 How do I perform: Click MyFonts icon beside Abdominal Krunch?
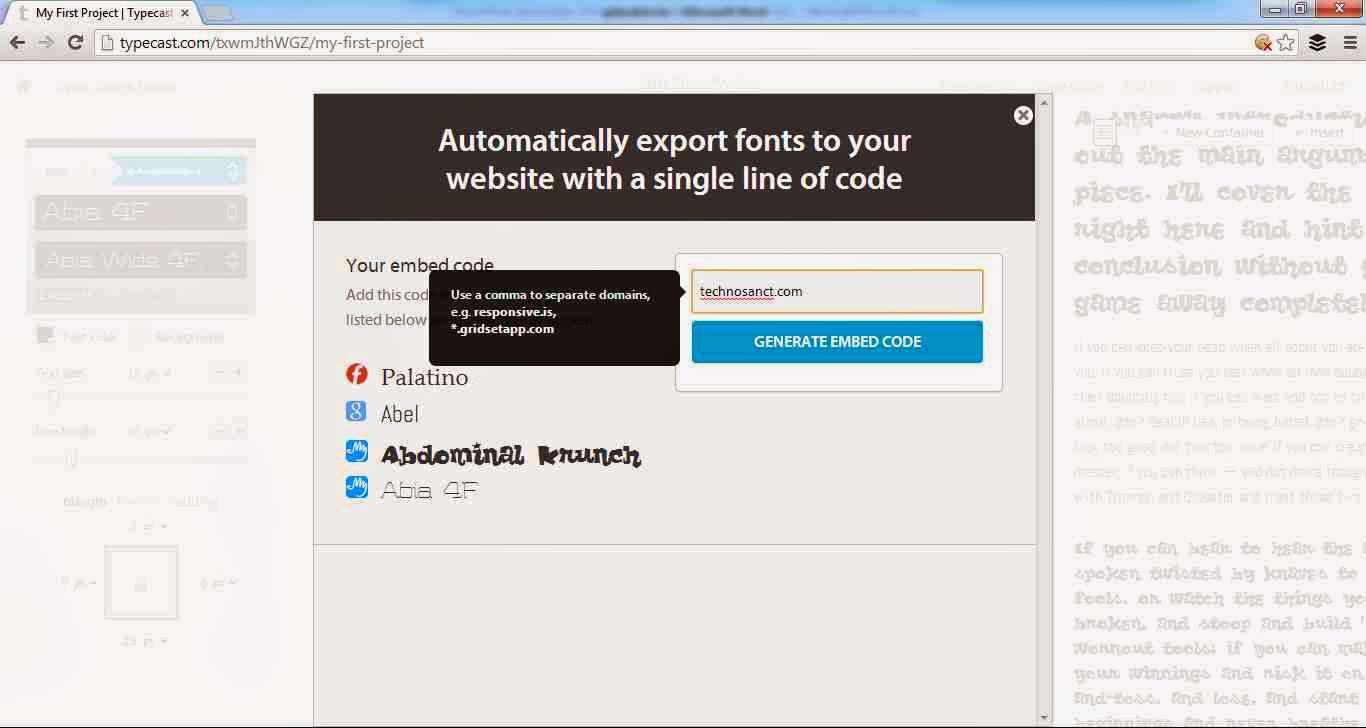click(357, 451)
